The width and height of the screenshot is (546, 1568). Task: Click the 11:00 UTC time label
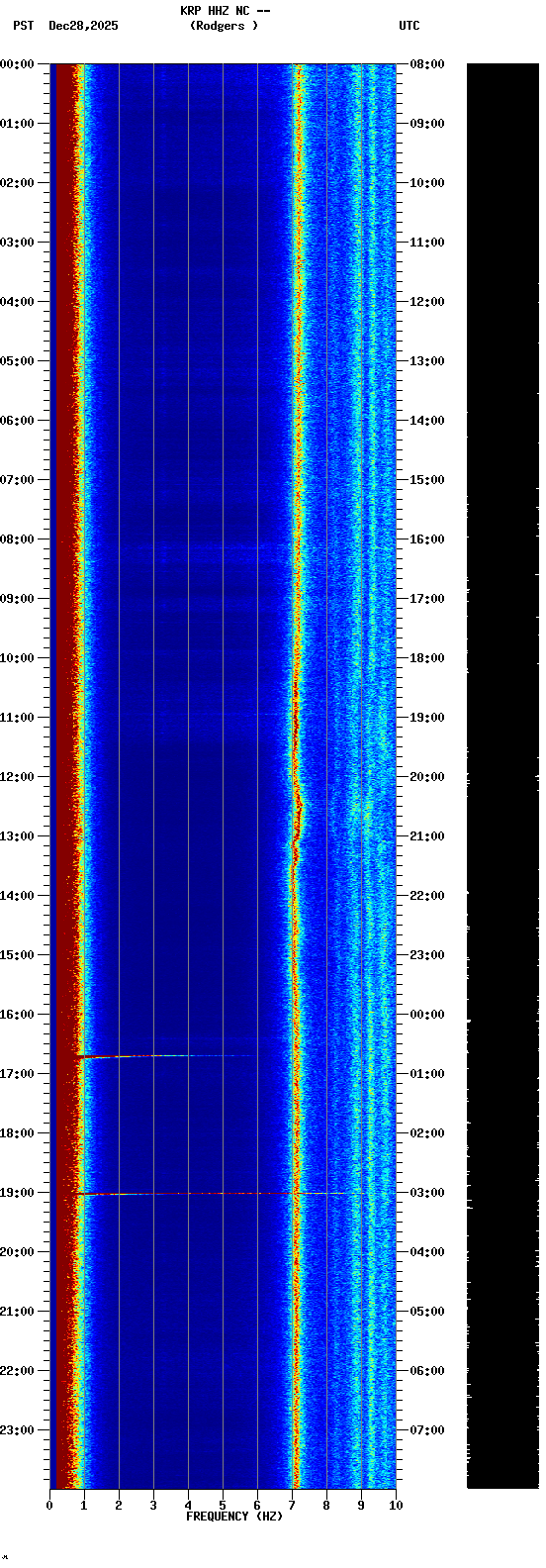click(x=427, y=243)
